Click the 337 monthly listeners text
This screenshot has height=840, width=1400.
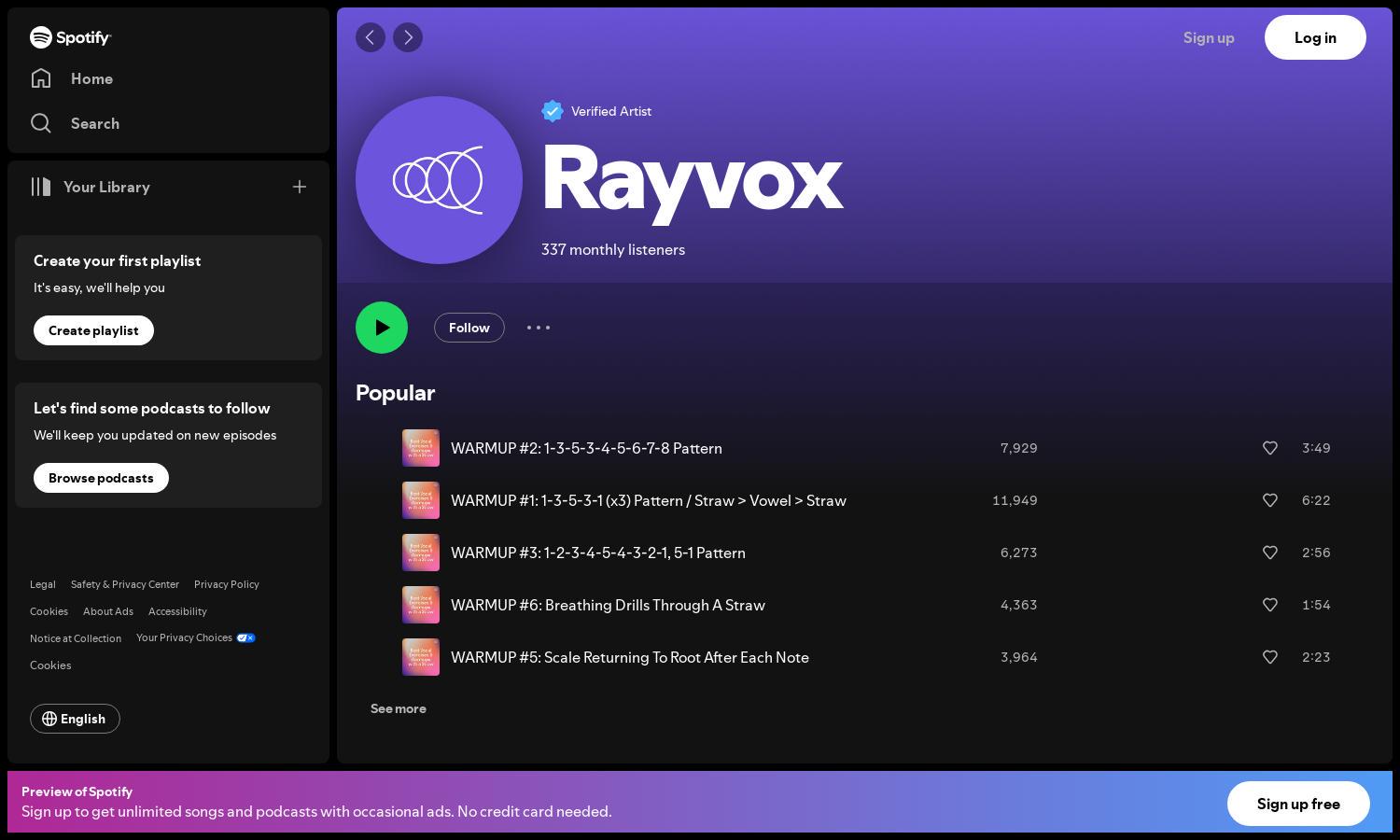[x=613, y=249]
